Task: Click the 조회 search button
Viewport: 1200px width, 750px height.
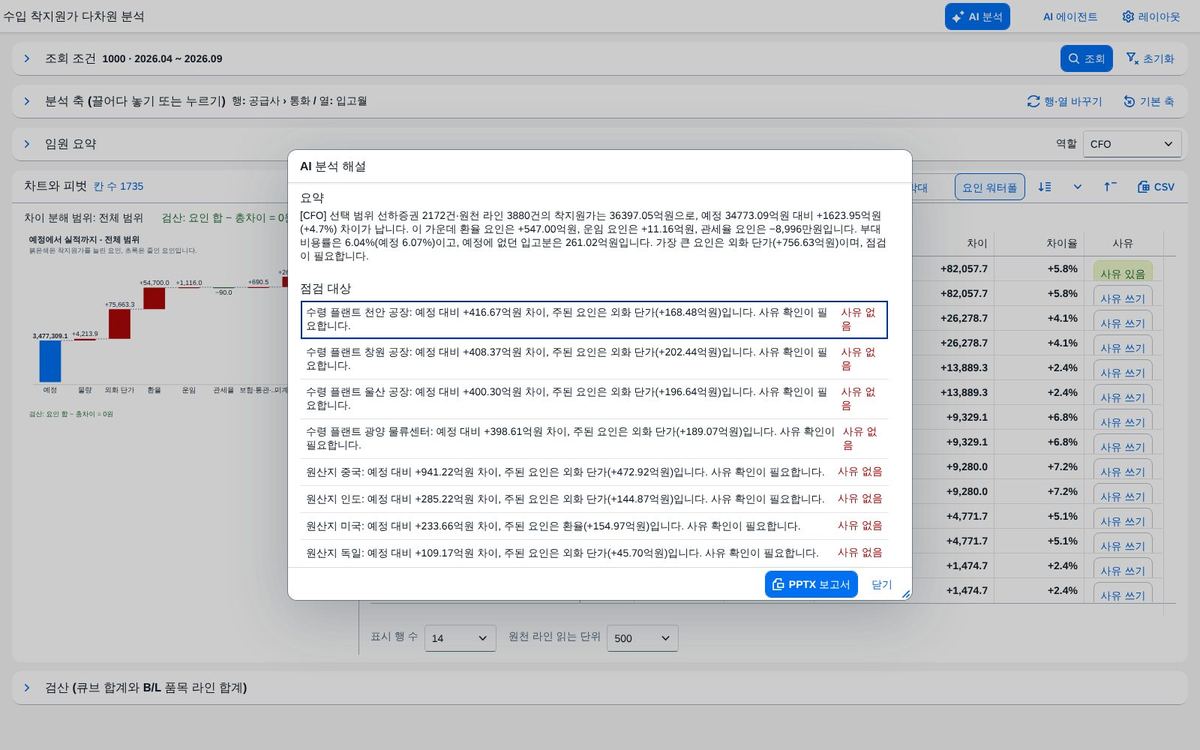Action: 1086,58
